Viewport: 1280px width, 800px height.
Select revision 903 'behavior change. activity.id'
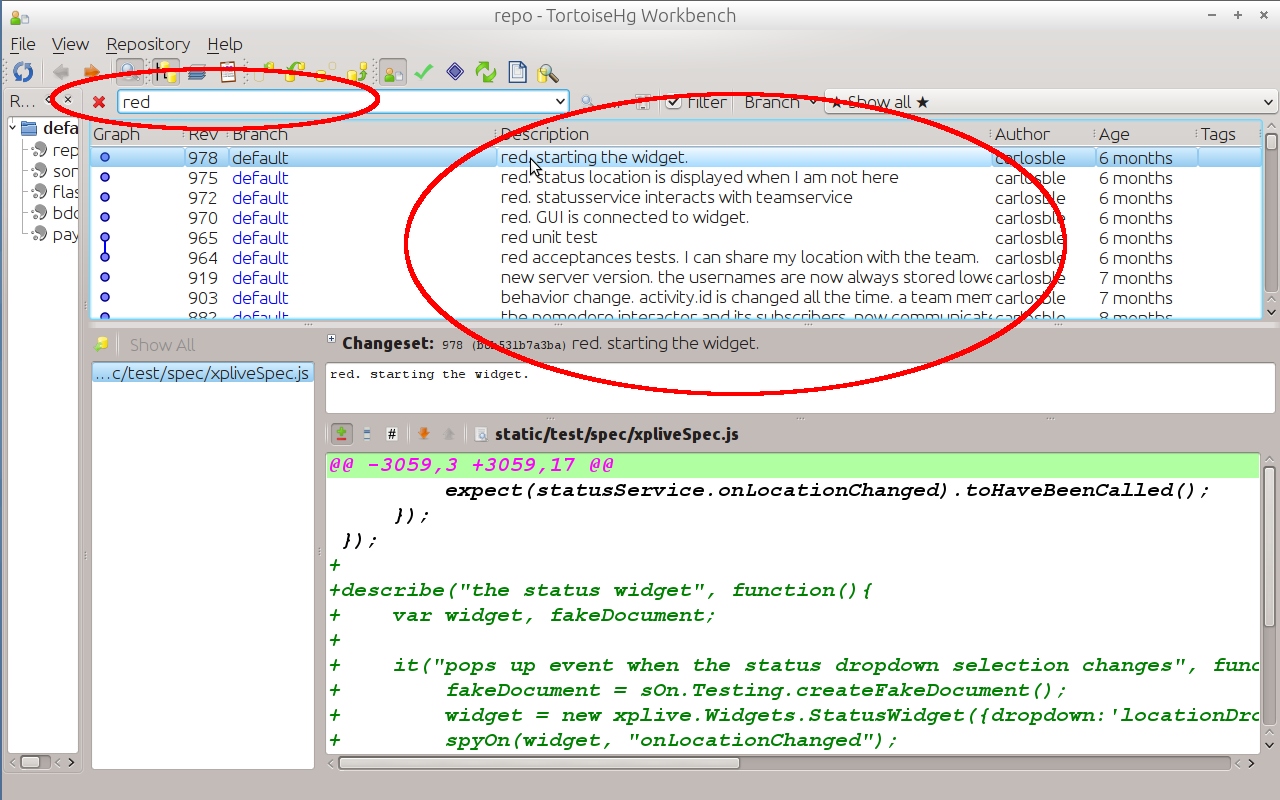[x=676, y=298]
